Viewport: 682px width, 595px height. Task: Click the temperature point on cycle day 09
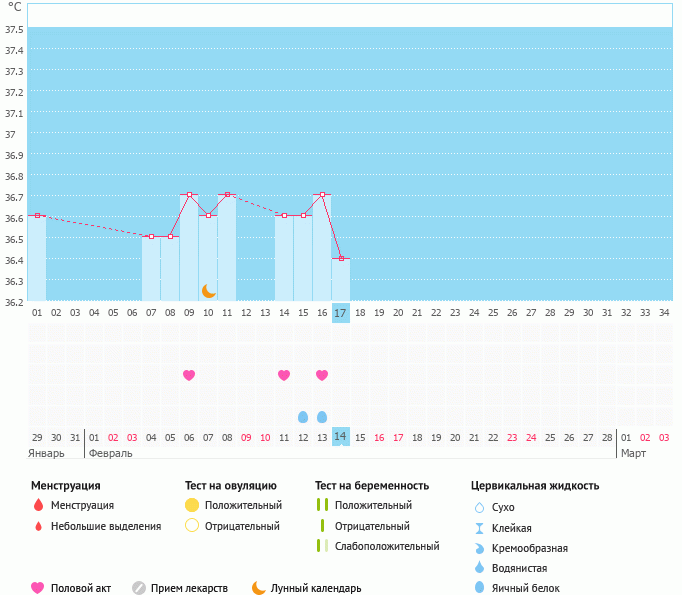click(189, 194)
